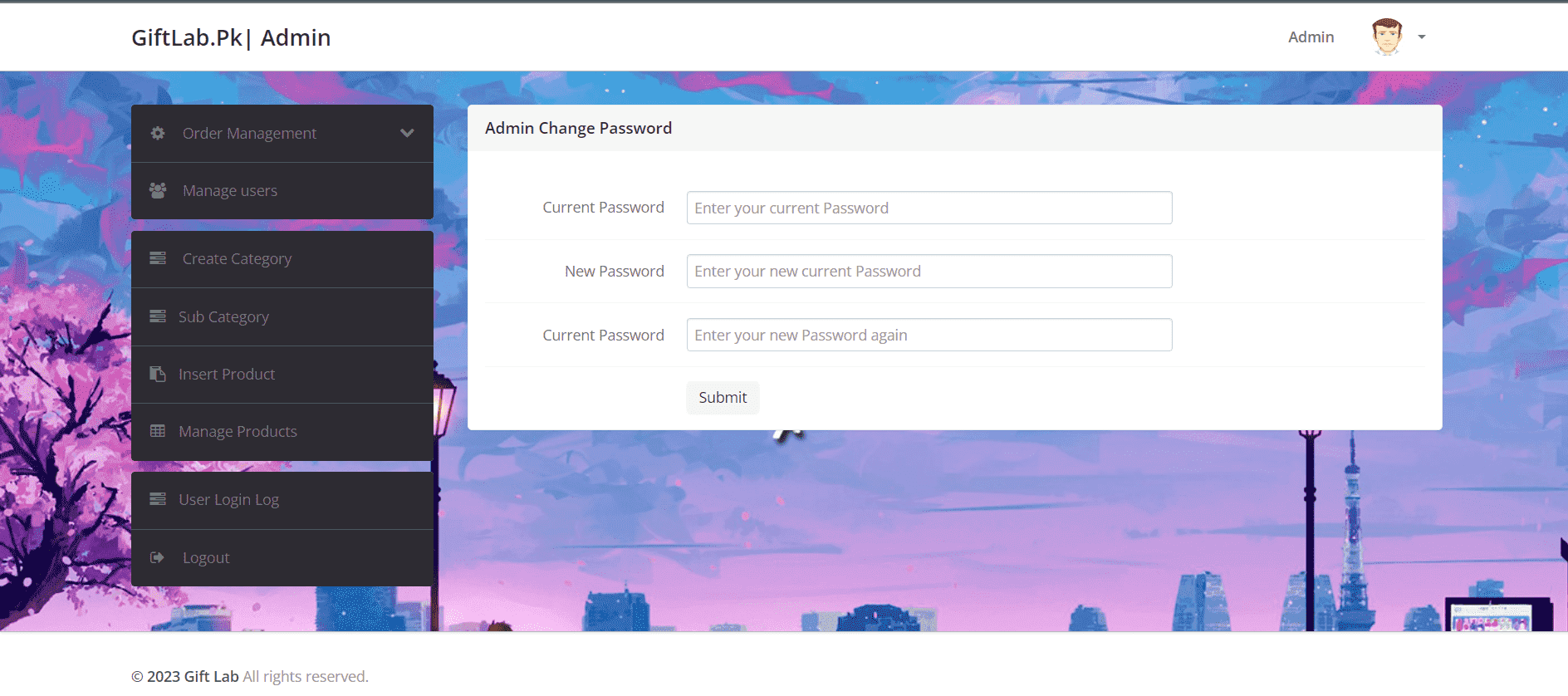Click the paste icon beside Insert Product
Viewport: 1568px width, 696px height.
tap(158, 374)
